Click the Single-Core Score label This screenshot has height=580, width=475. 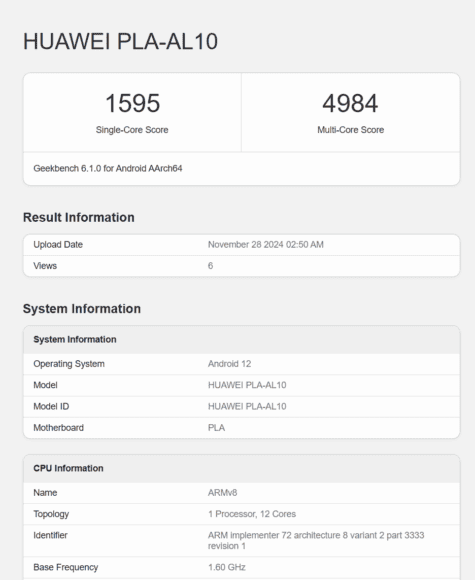point(132,130)
